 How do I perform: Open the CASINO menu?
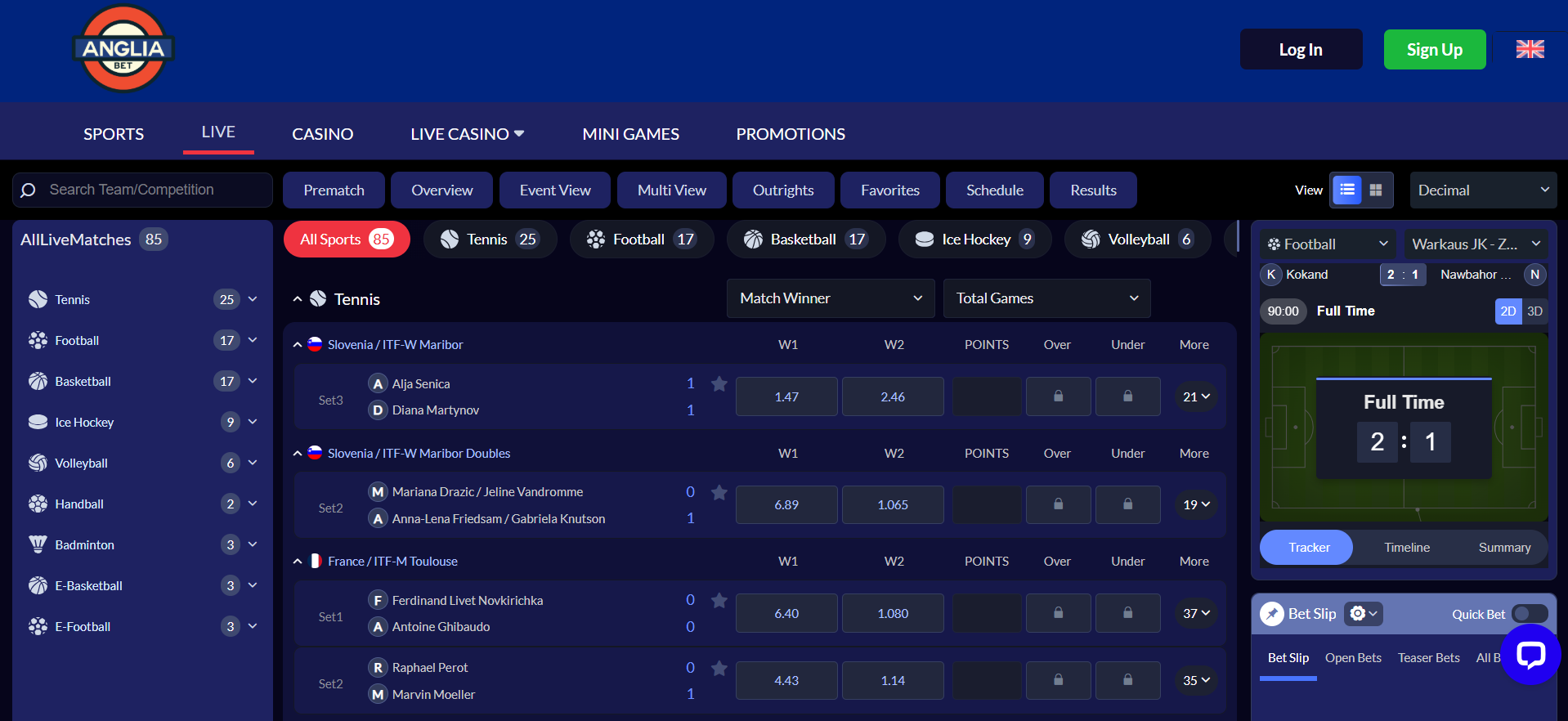[323, 134]
